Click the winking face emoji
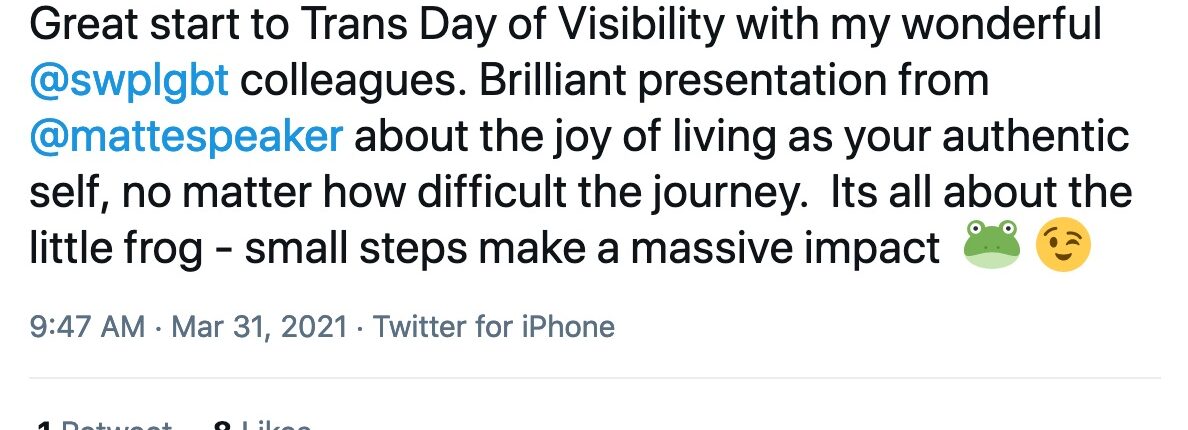The image size is (1188, 430). tap(1063, 245)
